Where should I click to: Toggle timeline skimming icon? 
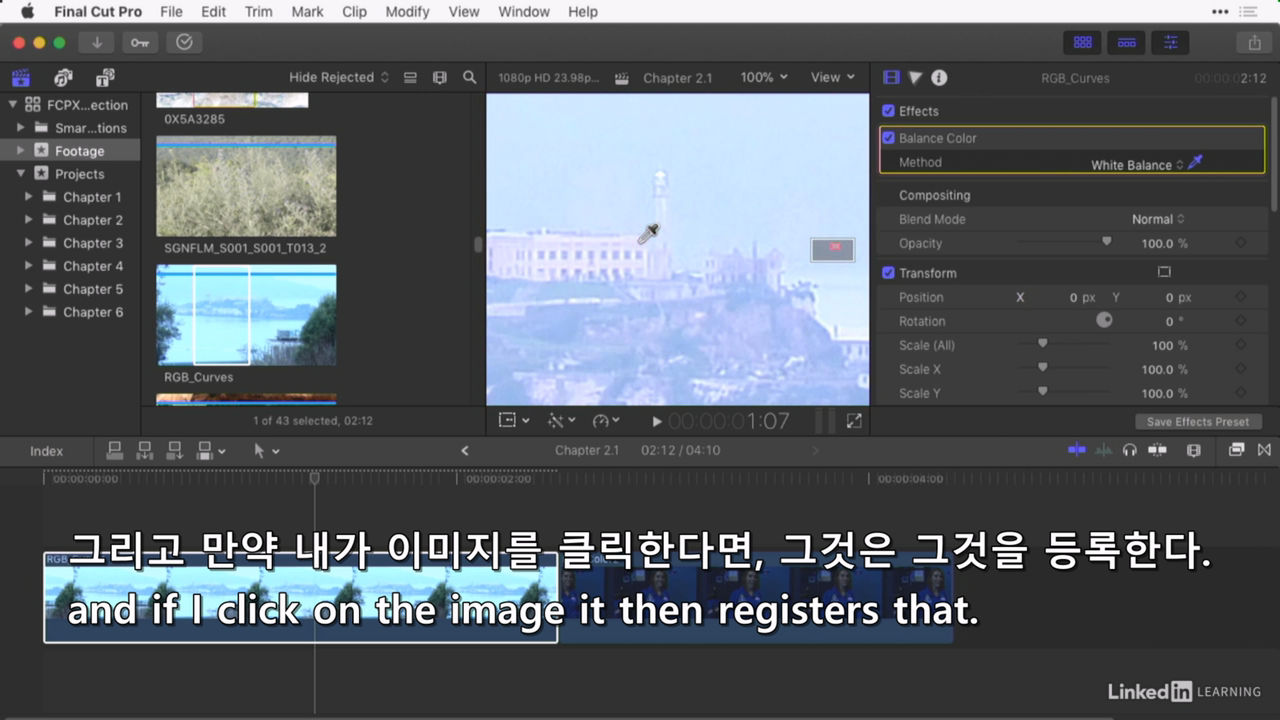tap(1077, 450)
